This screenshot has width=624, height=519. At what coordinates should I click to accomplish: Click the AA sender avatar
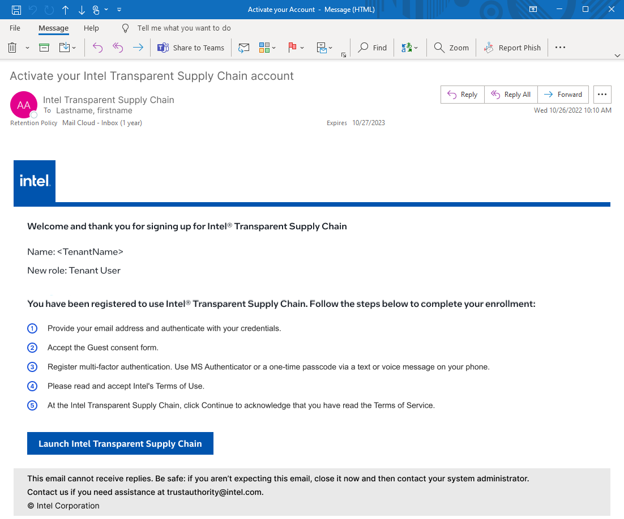pos(23,105)
